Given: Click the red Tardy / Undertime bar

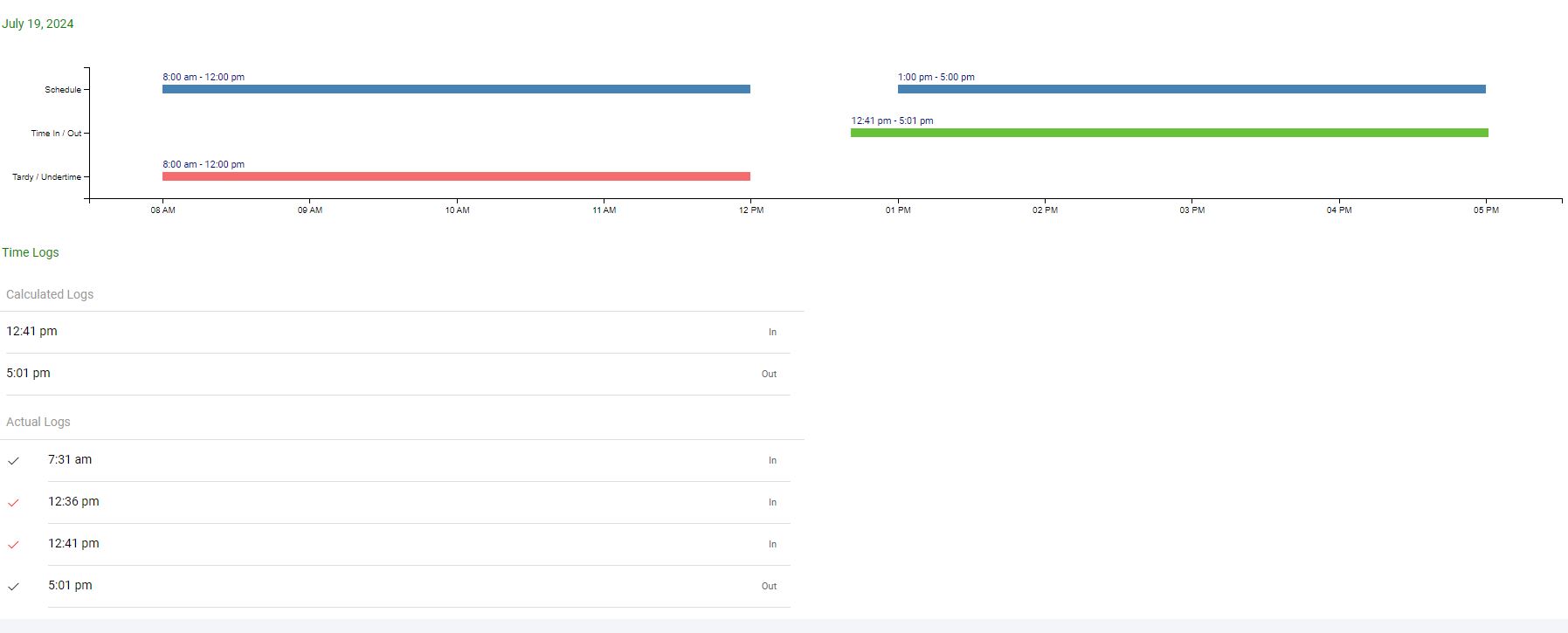Looking at the screenshot, I should pyautogui.click(x=456, y=176).
